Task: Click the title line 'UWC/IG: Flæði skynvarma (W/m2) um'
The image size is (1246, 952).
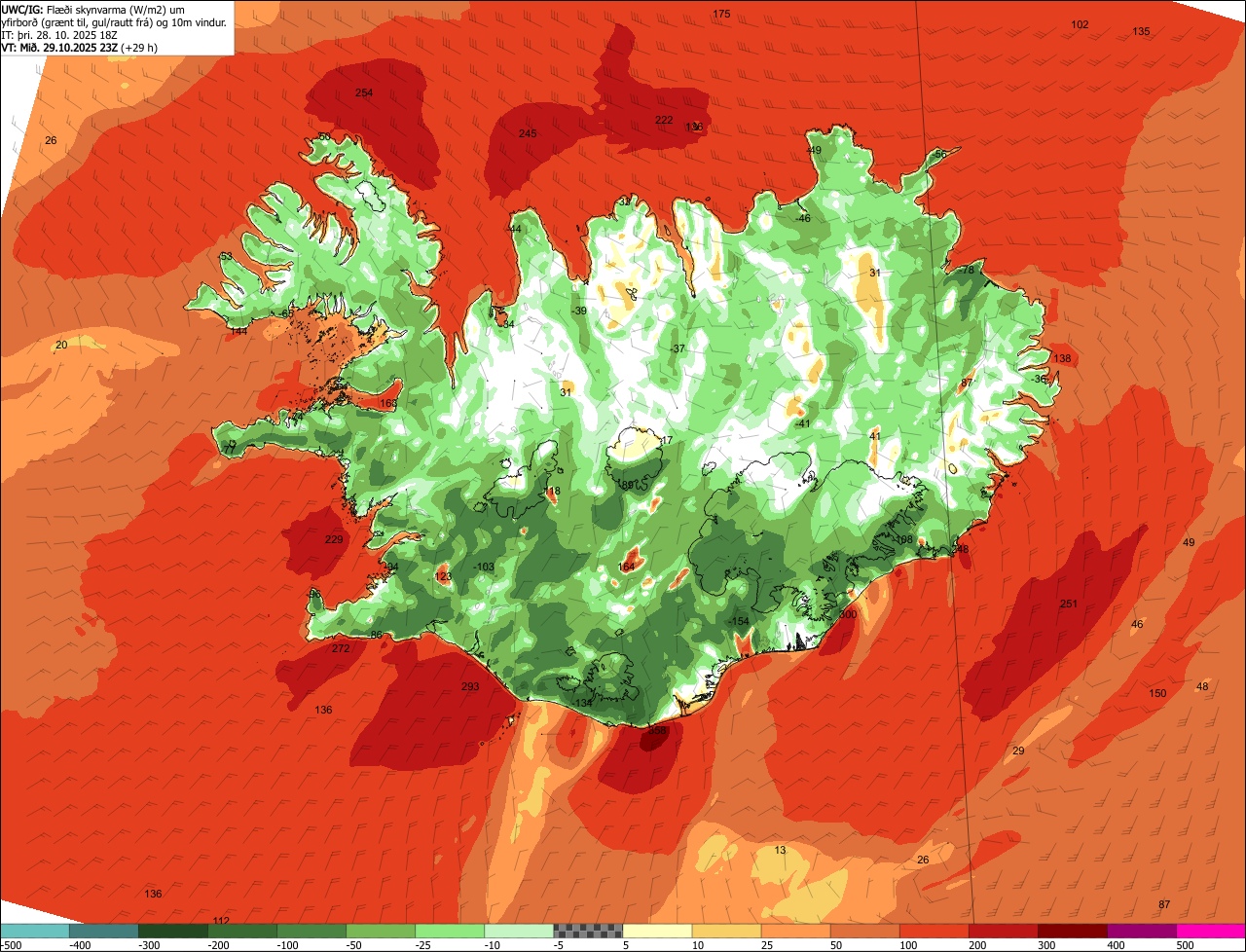Action: click(93, 9)
